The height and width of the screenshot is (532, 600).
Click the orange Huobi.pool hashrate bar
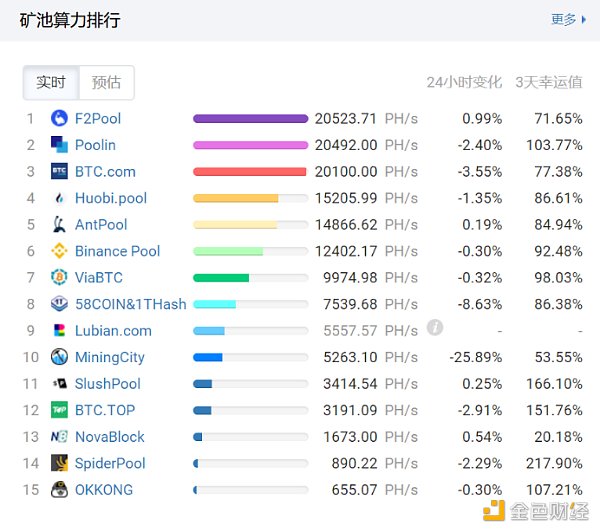click(236, 198)
